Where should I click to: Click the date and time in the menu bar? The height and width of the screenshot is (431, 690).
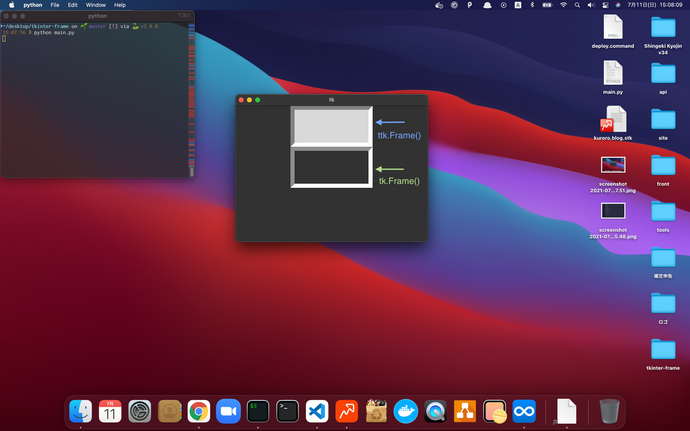(x=655, y=5)
